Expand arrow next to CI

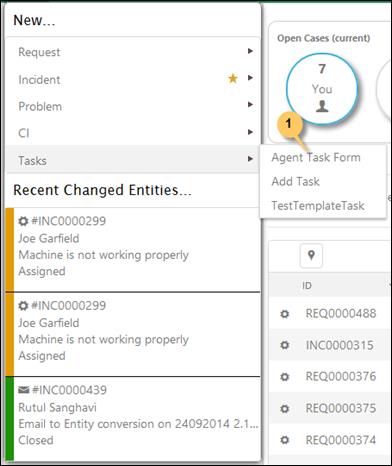click(x=250, y=132)
